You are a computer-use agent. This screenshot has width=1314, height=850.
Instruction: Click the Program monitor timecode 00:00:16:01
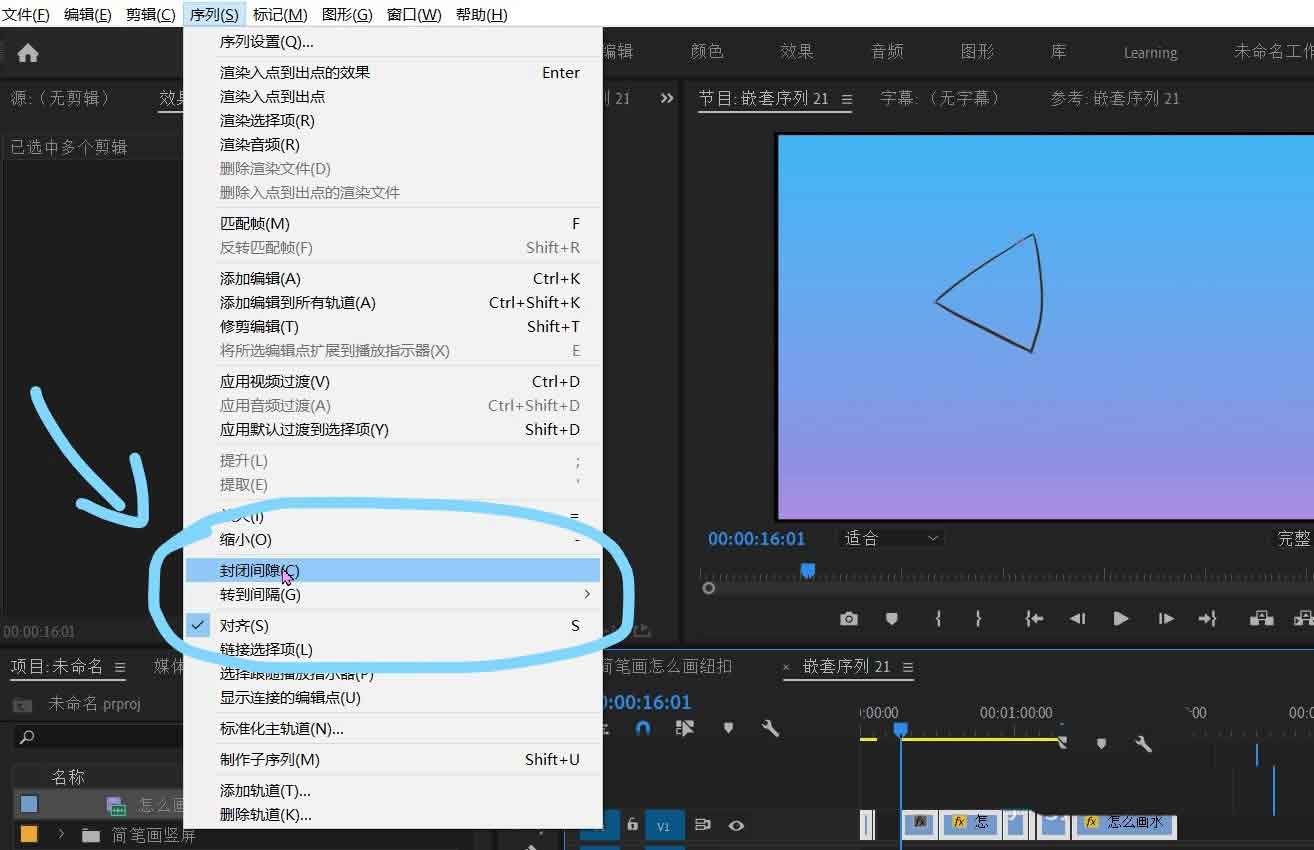point(756,538)
